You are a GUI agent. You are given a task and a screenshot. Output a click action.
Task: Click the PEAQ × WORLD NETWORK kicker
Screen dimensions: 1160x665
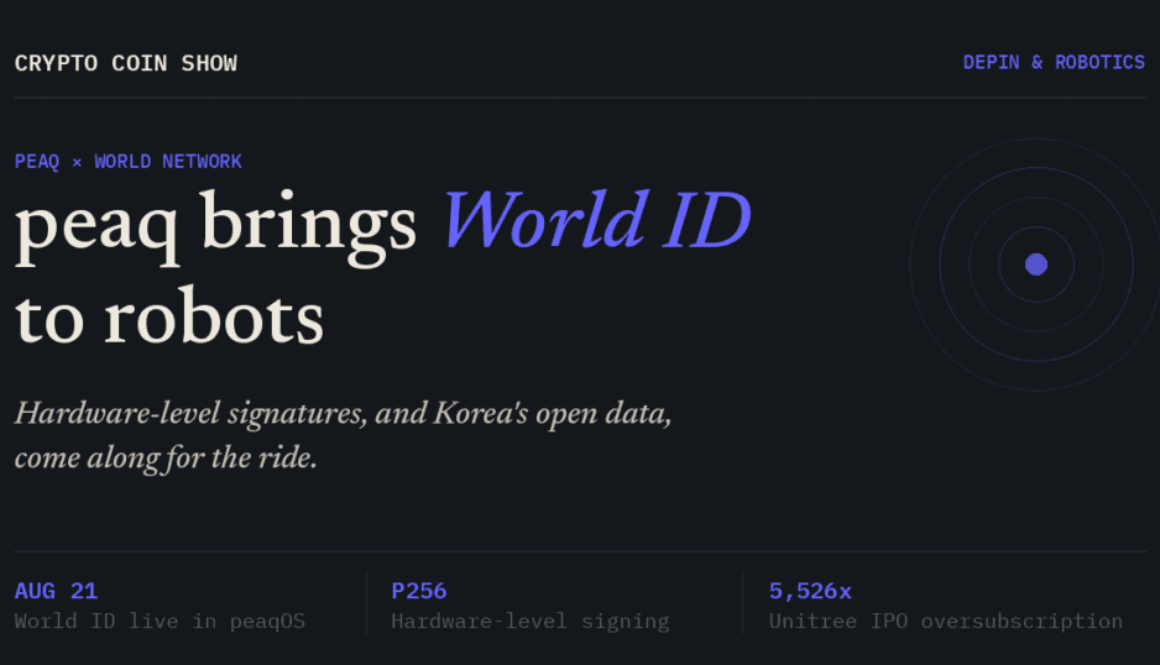click(x=128, y=161)
